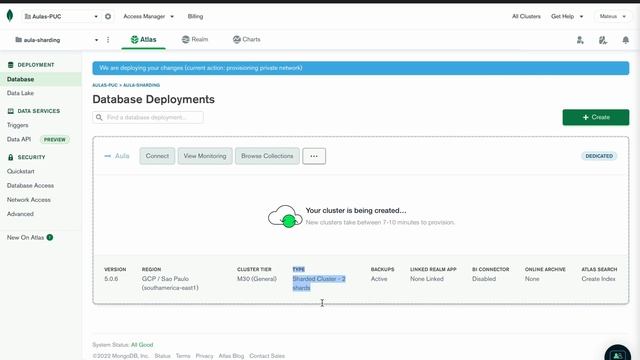Click the invite user icon
640x360 pixels.
tap(580, 40)
